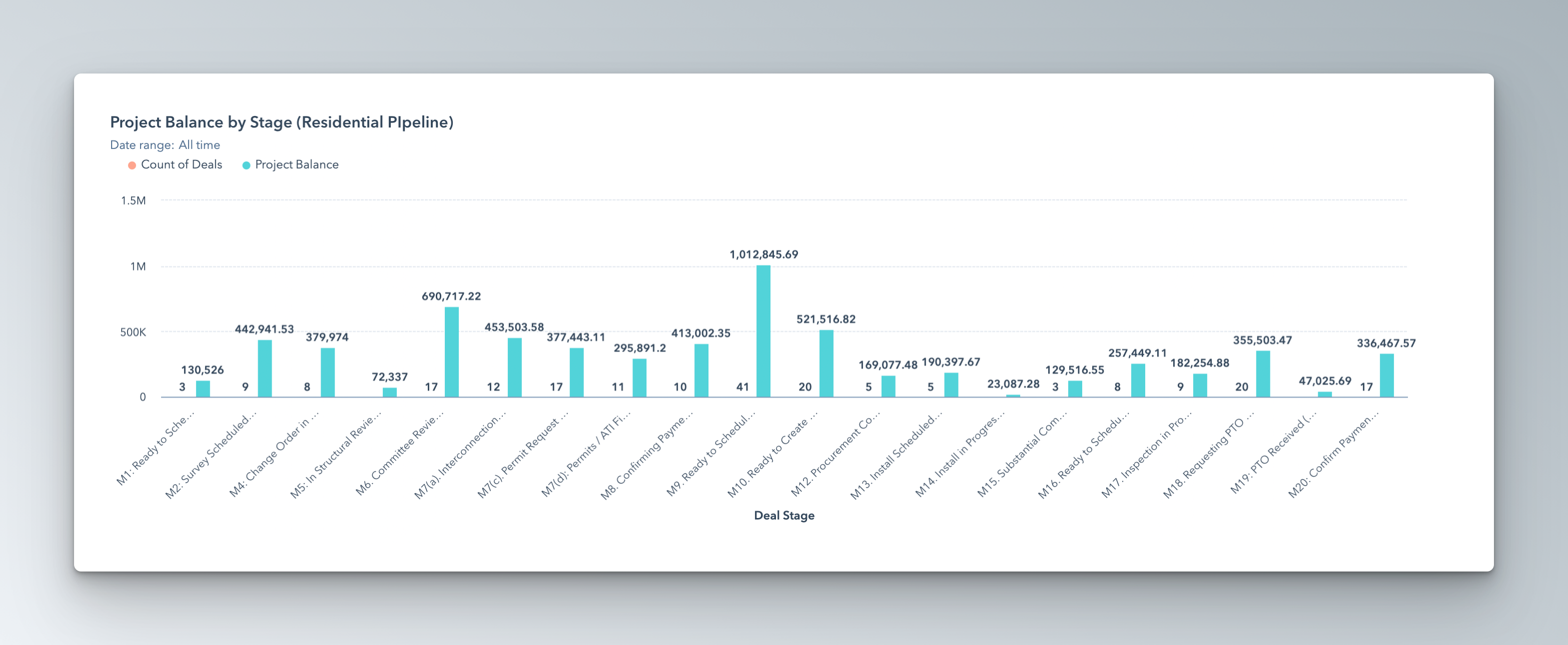This screenshot has height=645, width=1568.
Task: Click the bar labeled 690,717.22
Action: [x=451, y=352]
